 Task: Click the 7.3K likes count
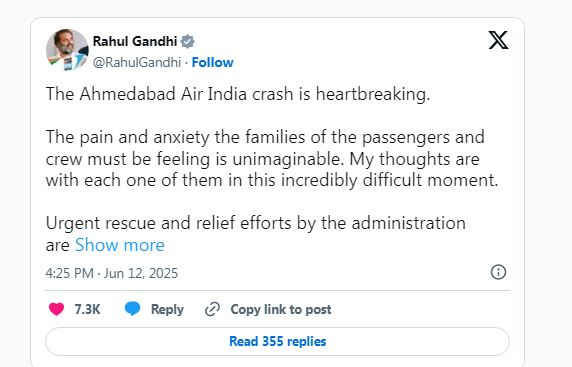tap(88, 309)
